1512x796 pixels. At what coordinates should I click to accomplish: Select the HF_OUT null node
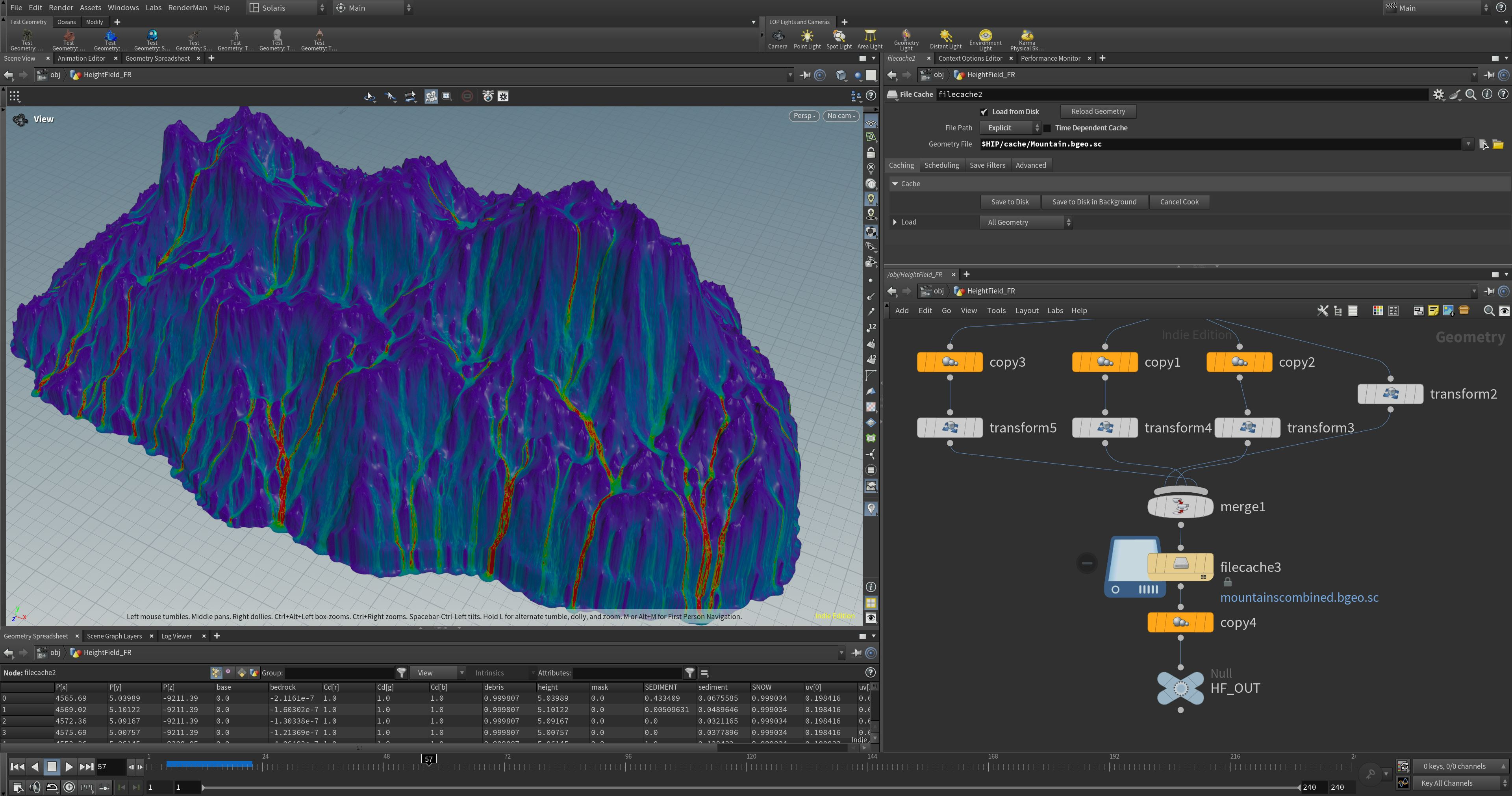(x=1180, y=688)
